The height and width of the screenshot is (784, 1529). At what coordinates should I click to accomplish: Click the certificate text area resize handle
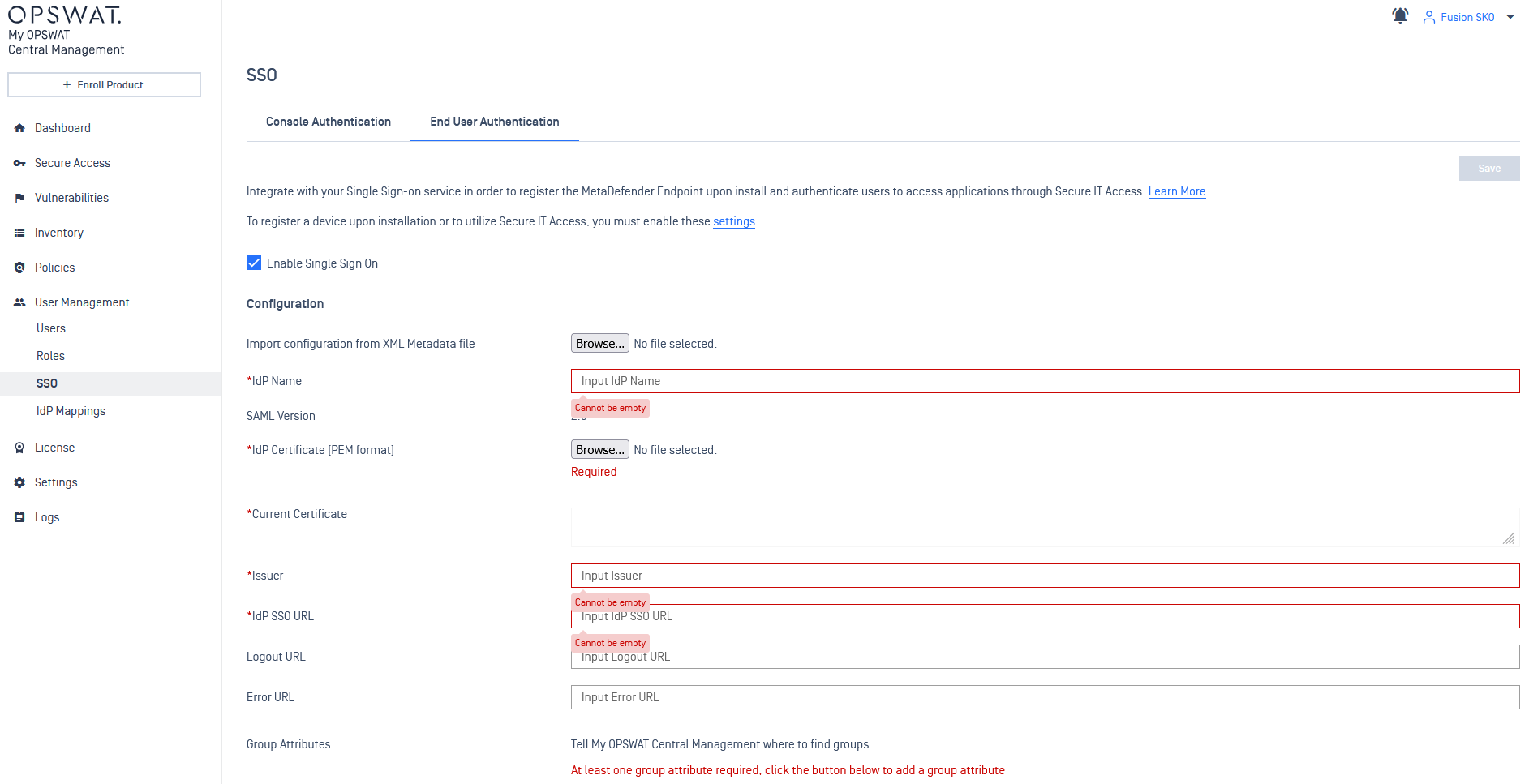pyautogui.click(x=1509, y=538)
